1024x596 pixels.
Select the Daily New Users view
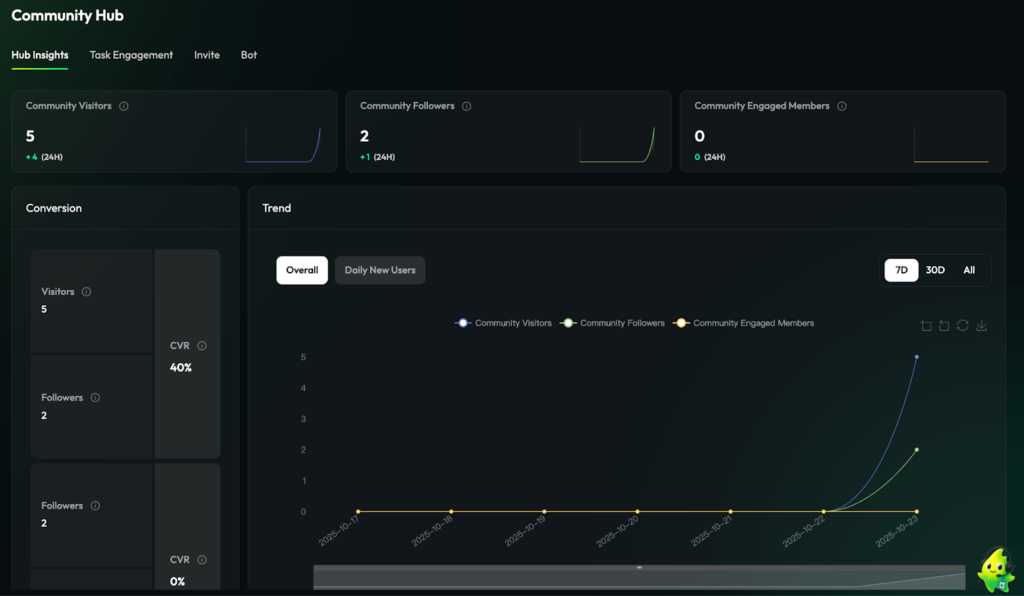tap(380, 270)
